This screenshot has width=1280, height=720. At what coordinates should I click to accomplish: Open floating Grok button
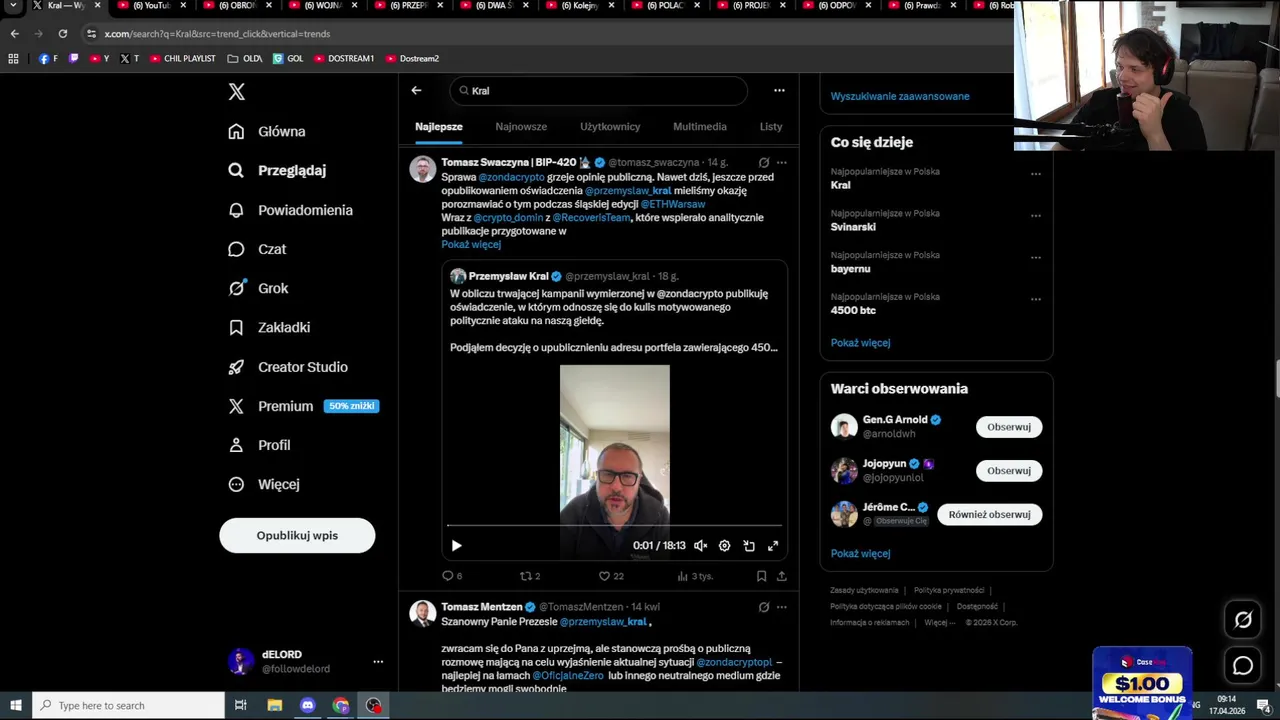(1243, 620)
